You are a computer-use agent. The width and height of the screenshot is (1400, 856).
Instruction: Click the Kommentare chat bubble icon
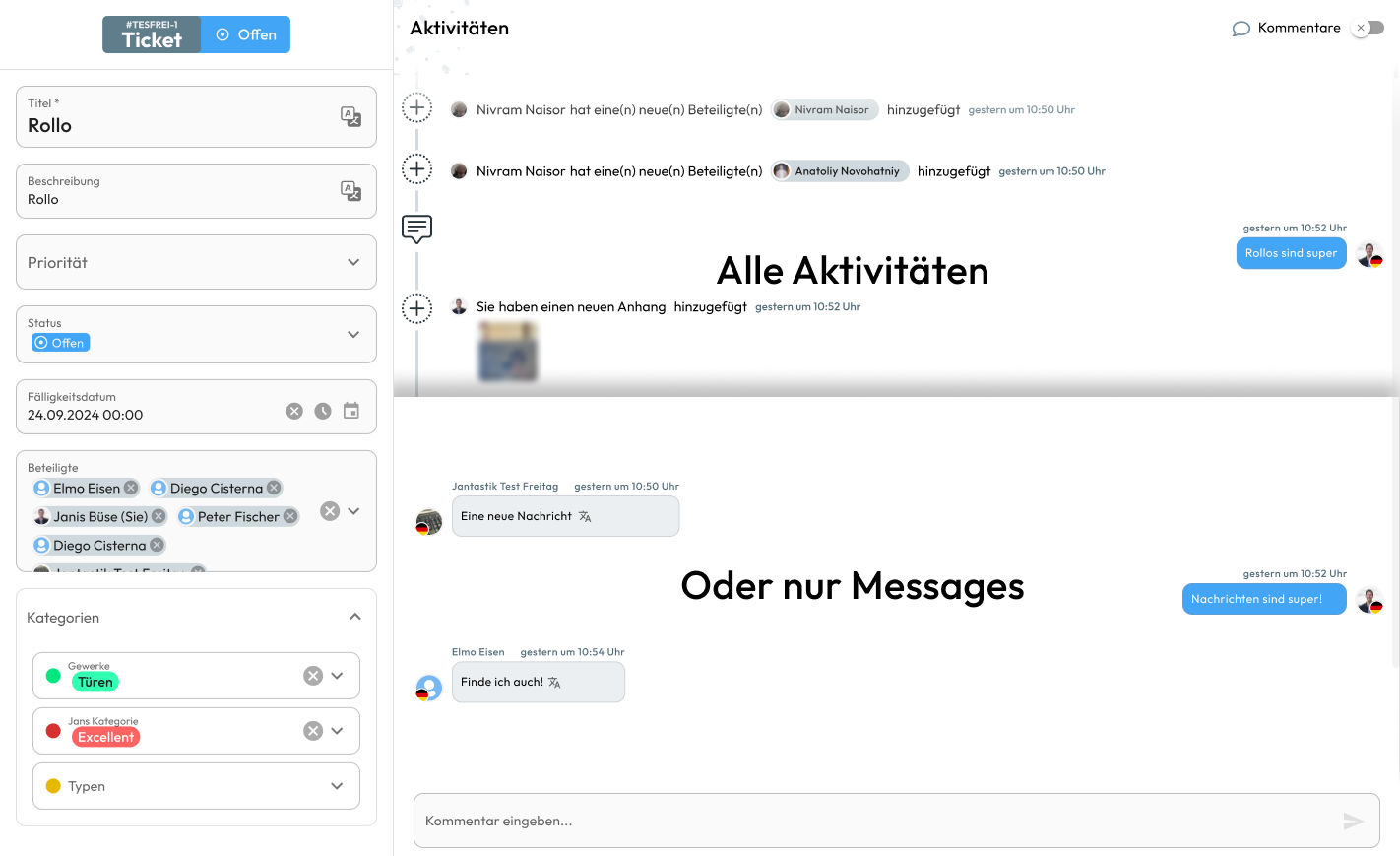pyautogui.click(x=1241, y=28)
